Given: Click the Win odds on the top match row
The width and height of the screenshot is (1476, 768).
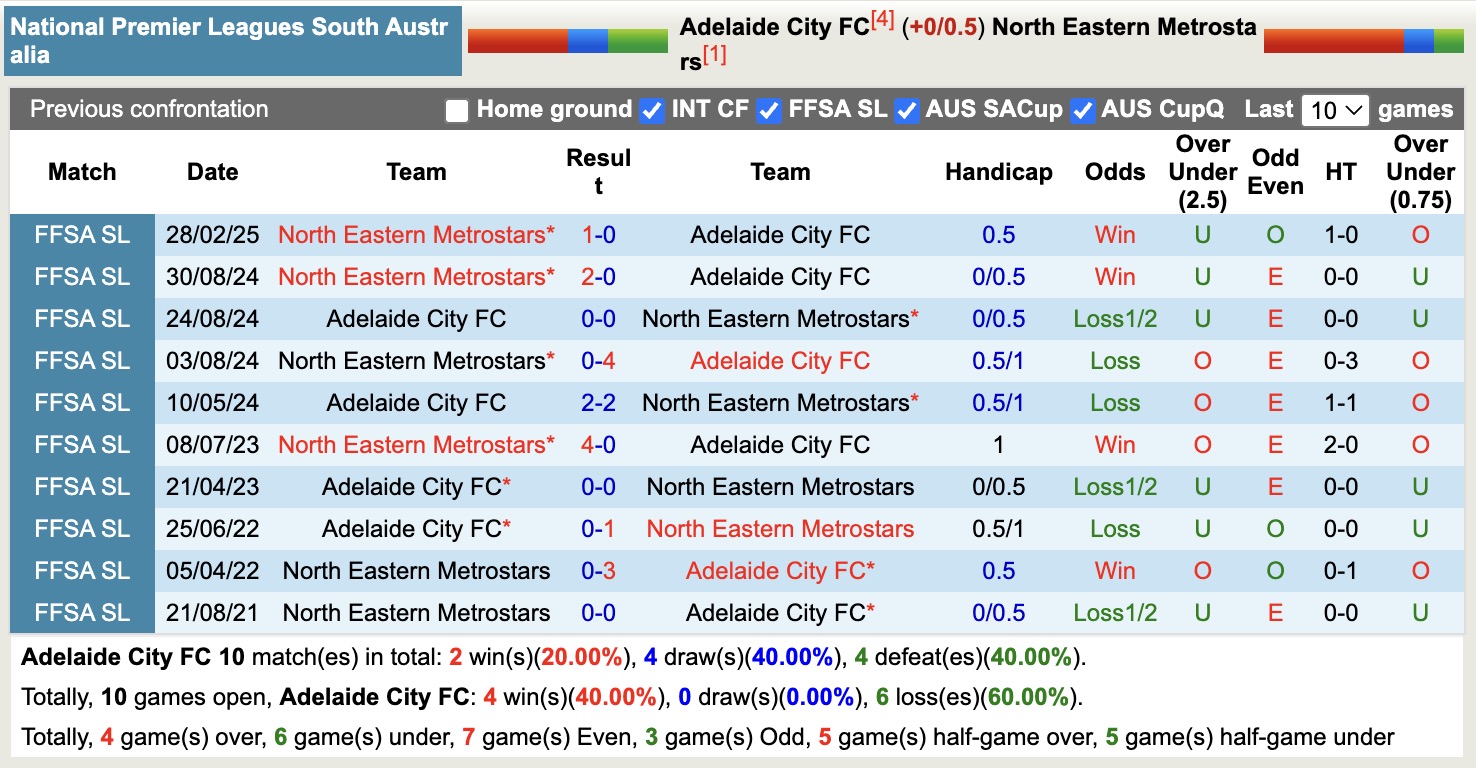Looking at the screenshot, I should tap(1114, 235).
